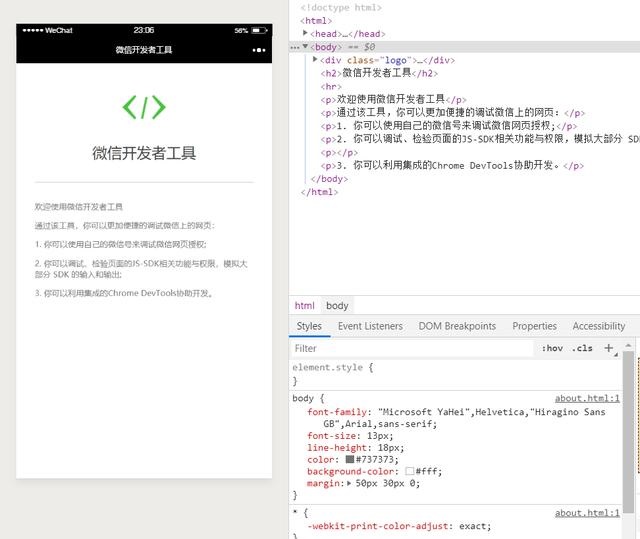This screenshot has width=640, height=539.
Task: Click the -webkit-print-color-adjust property
Action: pyautogui.click(x=378, y=526)
